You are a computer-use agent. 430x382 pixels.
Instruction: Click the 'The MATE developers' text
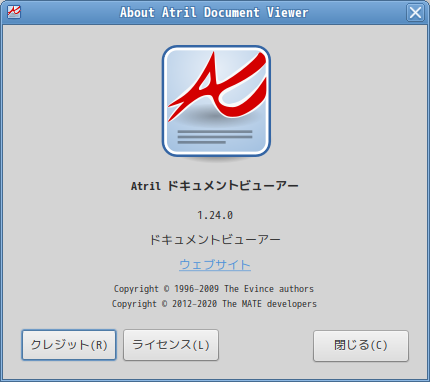tap(270, 304)
